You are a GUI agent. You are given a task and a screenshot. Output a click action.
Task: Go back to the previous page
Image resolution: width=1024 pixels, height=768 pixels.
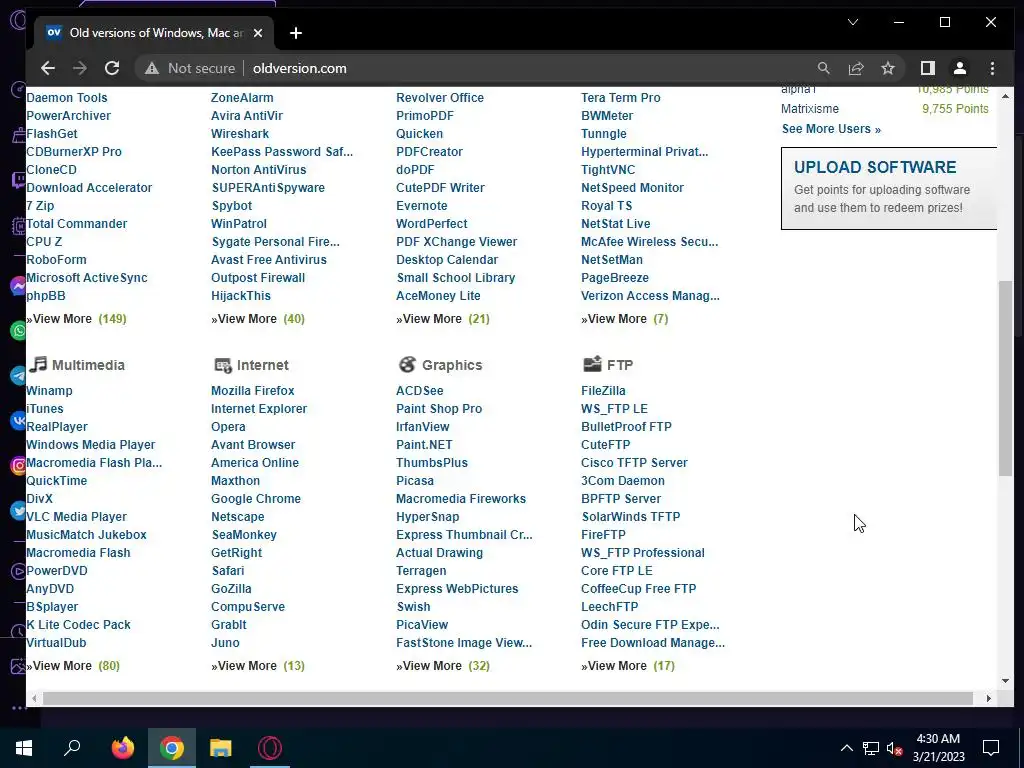click(x=48, y=69)
